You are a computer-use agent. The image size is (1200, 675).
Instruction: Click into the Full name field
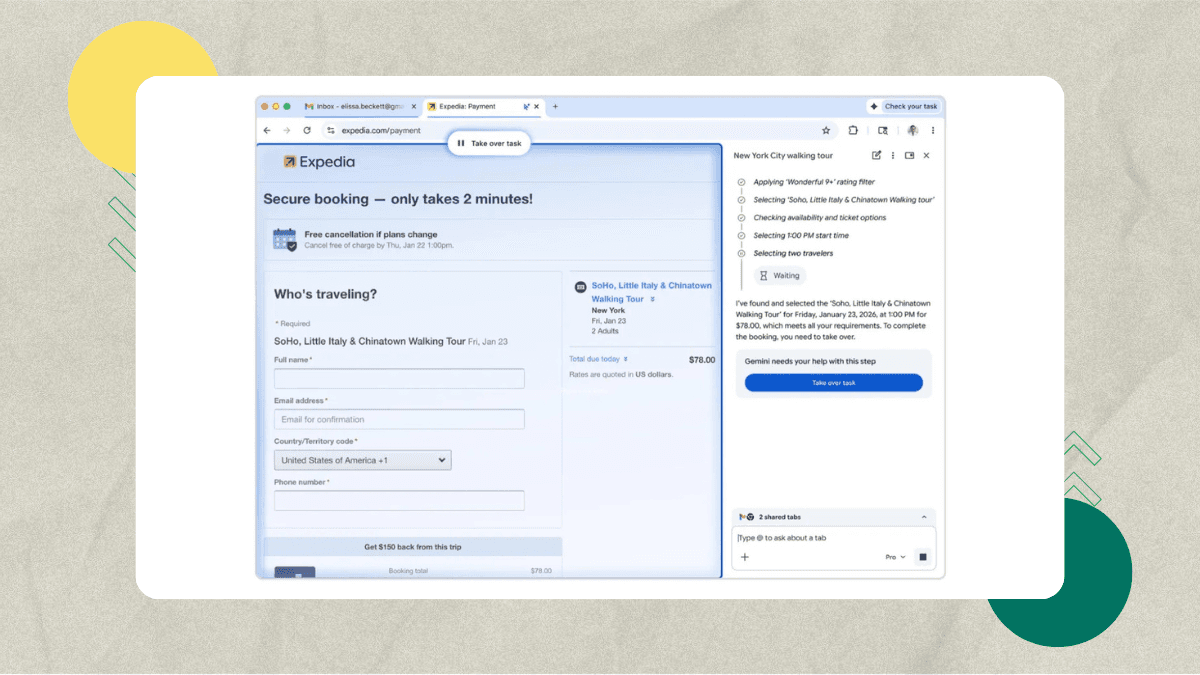point(399,379)
